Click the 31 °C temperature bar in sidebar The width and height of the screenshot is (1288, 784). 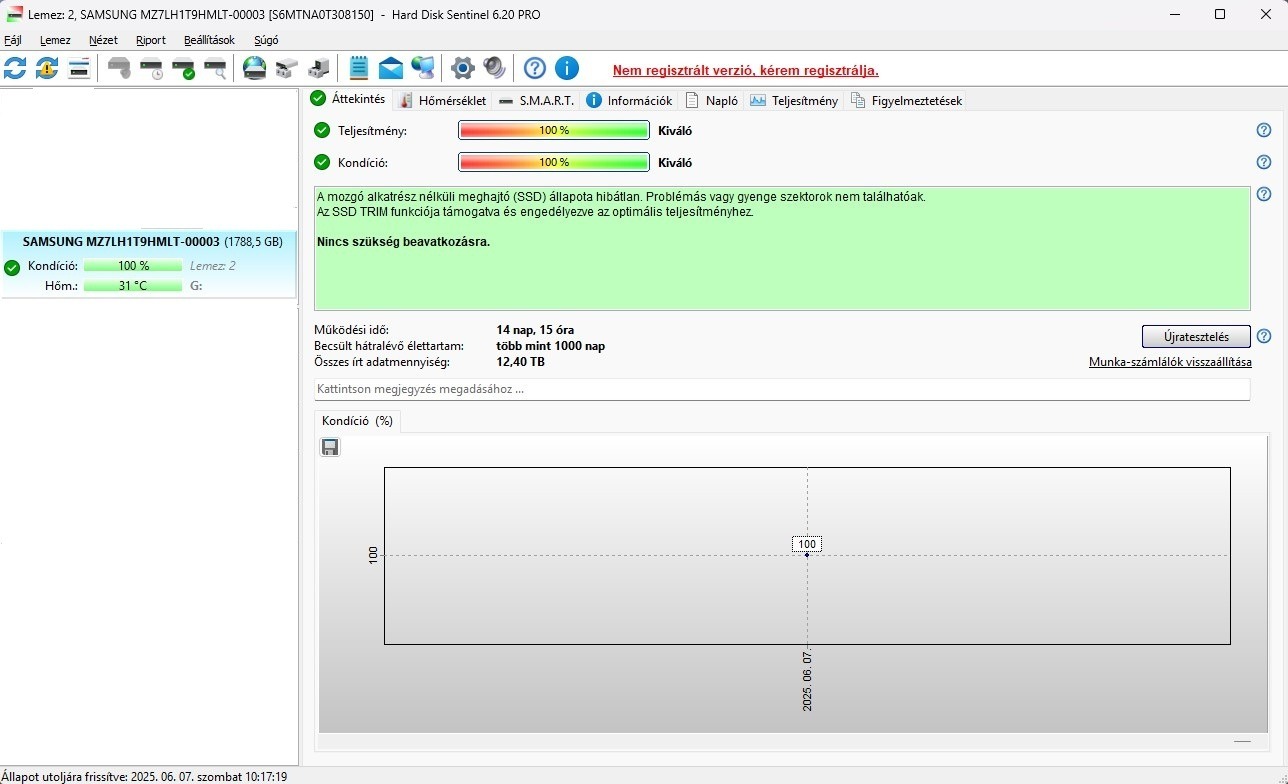[133, 286]
